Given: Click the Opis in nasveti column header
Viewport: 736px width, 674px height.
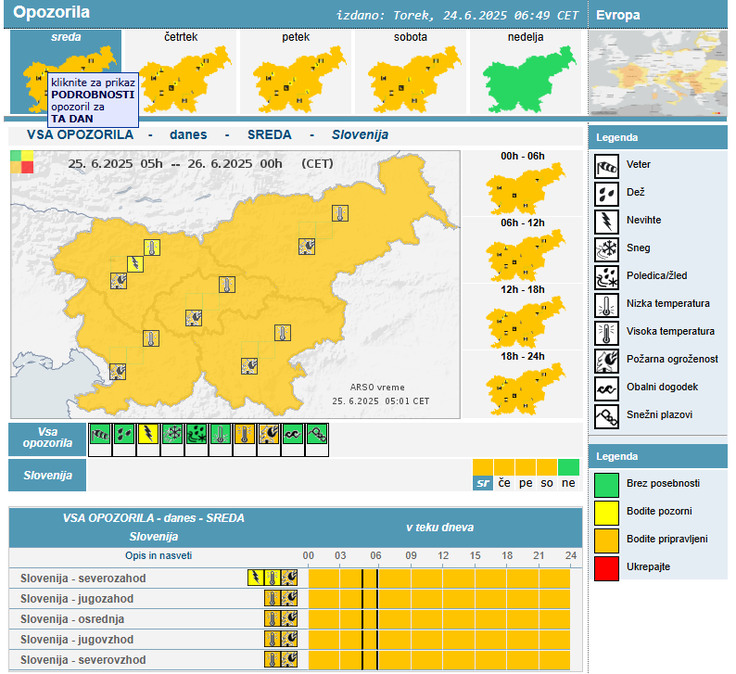Looking at the screenshot, I should point(158,555).
